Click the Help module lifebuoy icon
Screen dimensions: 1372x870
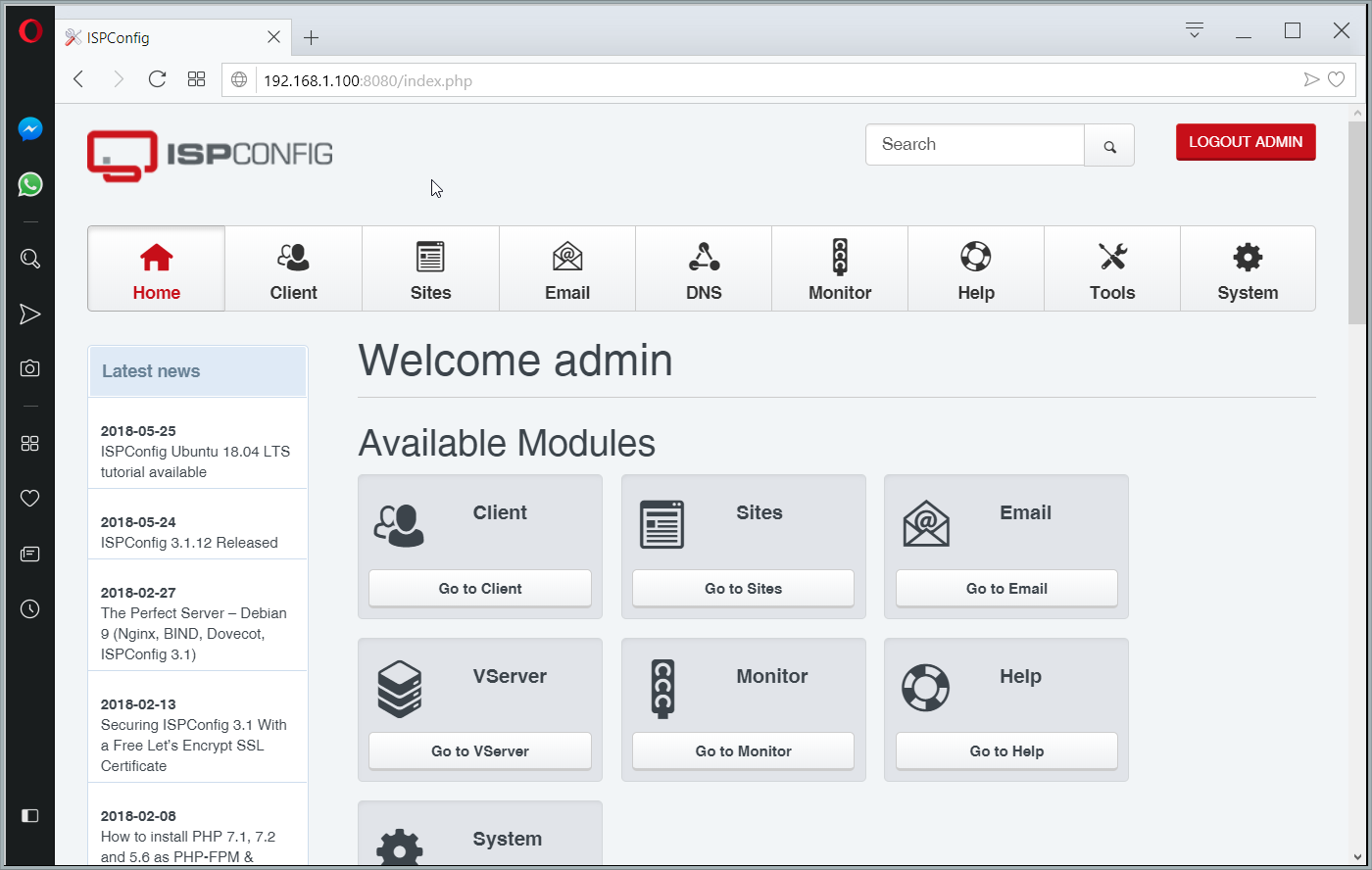click(926, 688)
